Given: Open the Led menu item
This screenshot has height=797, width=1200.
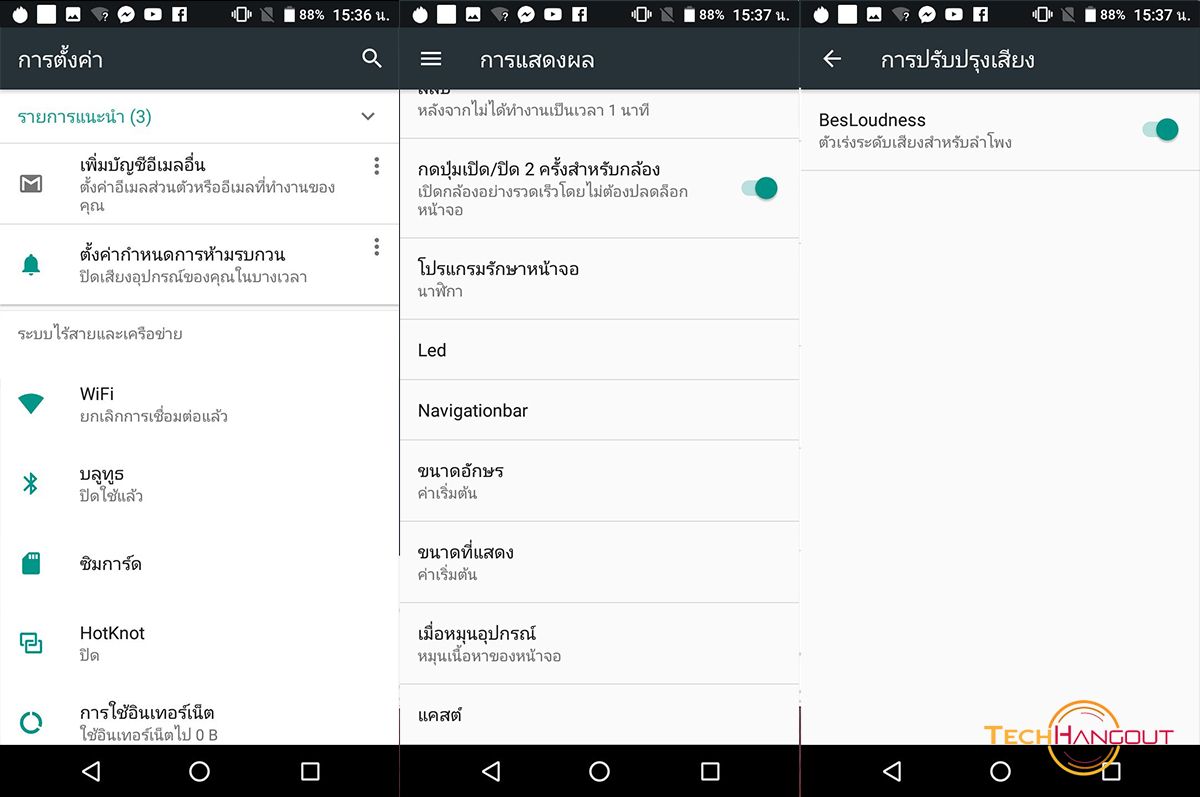Looking at the screenshot, I should pyautogui.click(x=599, y=350).
